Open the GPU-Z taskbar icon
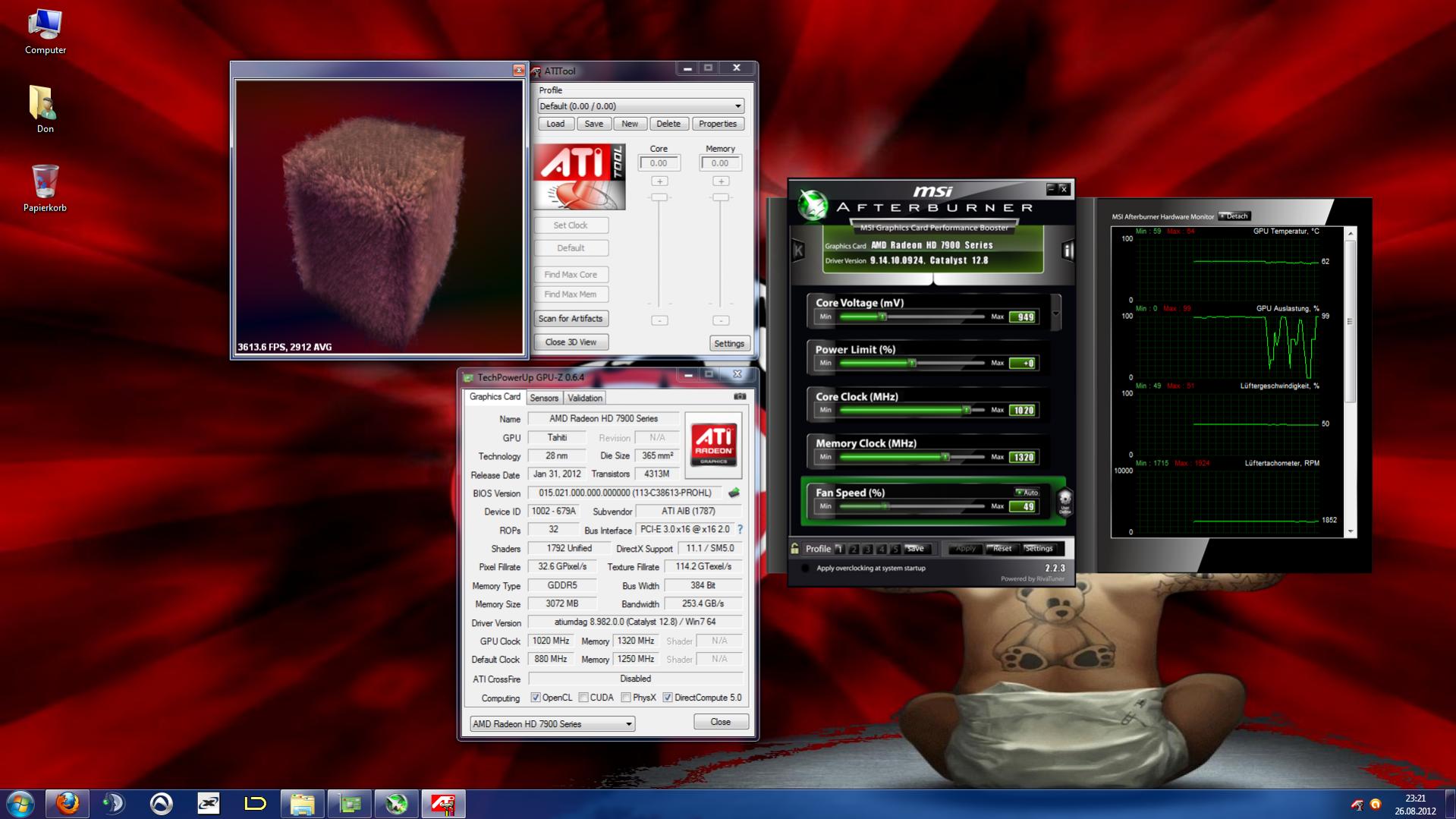The image size is (1456, 819). click(x=349, y=804)
